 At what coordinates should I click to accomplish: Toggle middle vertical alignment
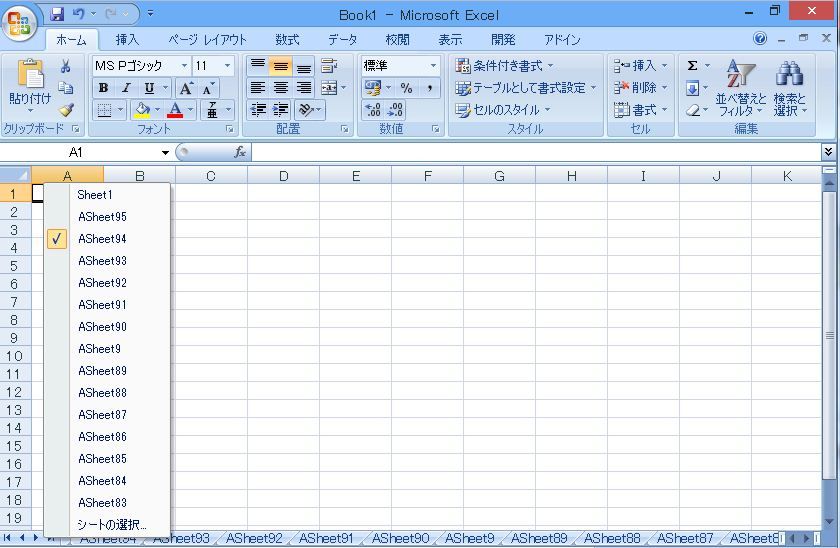tap(281, 66)
